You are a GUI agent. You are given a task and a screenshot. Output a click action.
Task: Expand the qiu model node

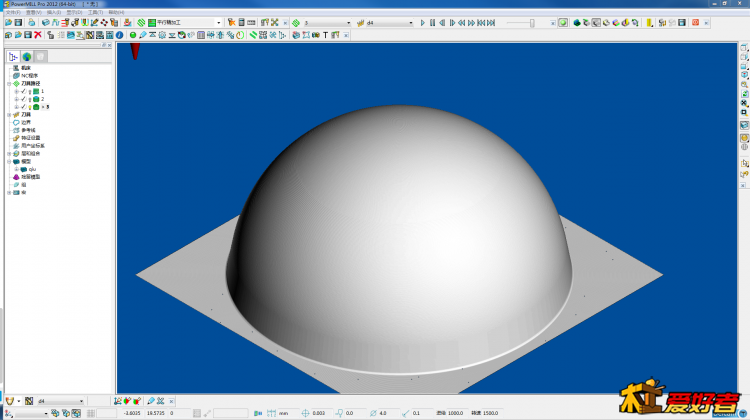[x=17, y=169]
